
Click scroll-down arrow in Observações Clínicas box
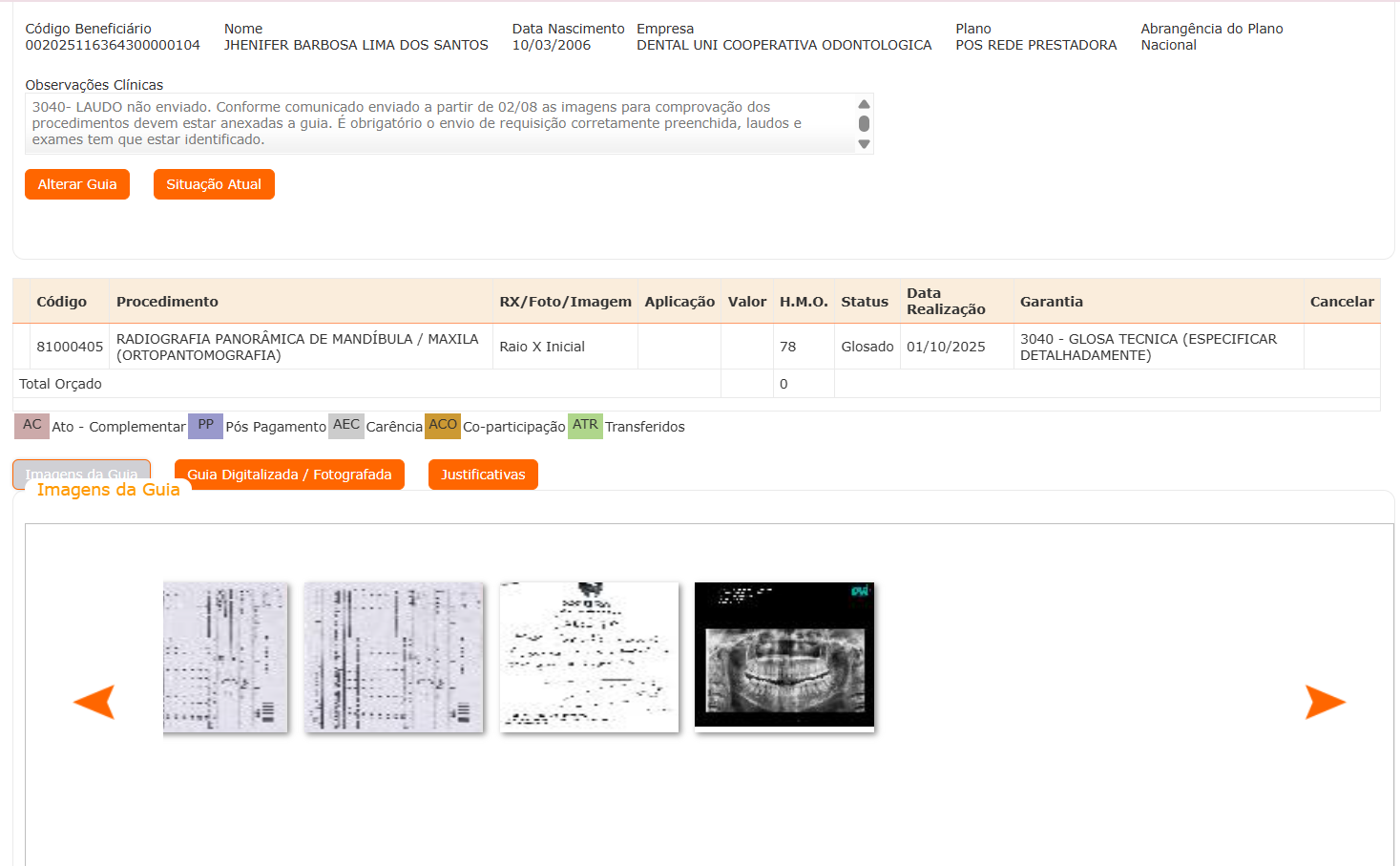864,144
